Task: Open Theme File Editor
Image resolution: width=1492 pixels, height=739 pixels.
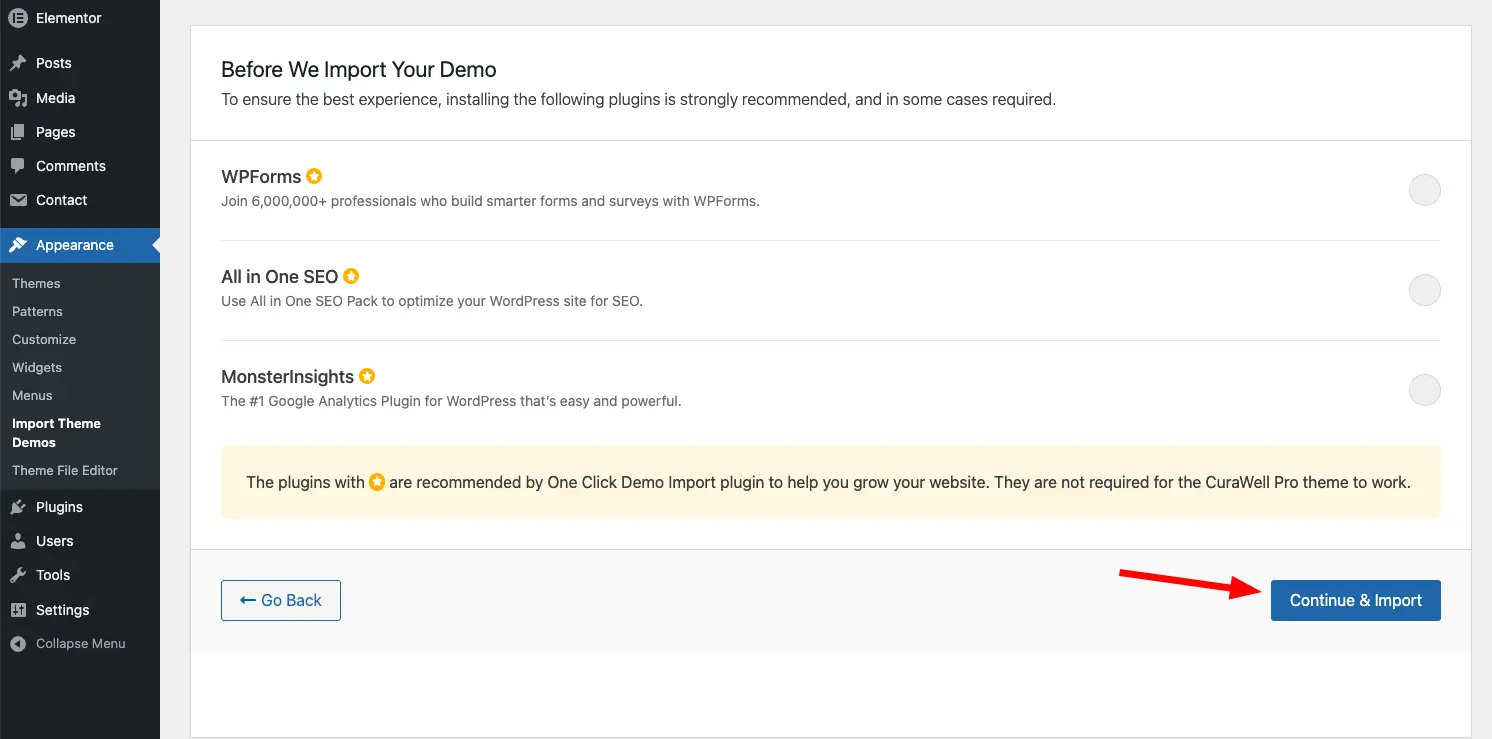Action: tap(65, 470)
